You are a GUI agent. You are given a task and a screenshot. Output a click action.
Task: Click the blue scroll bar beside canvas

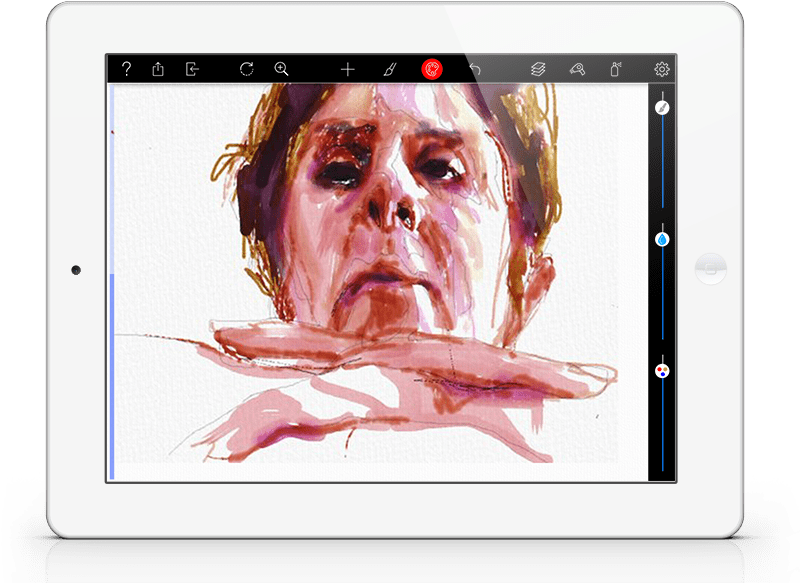(x=112, y=376)
